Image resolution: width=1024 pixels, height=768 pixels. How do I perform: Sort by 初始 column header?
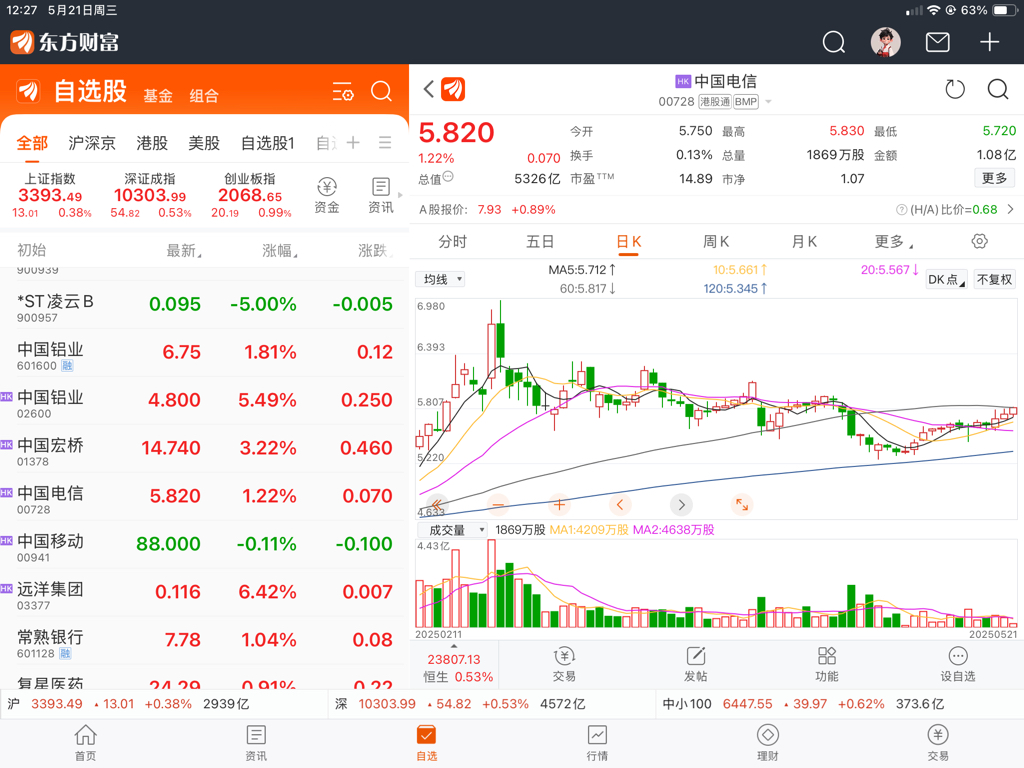31,250
